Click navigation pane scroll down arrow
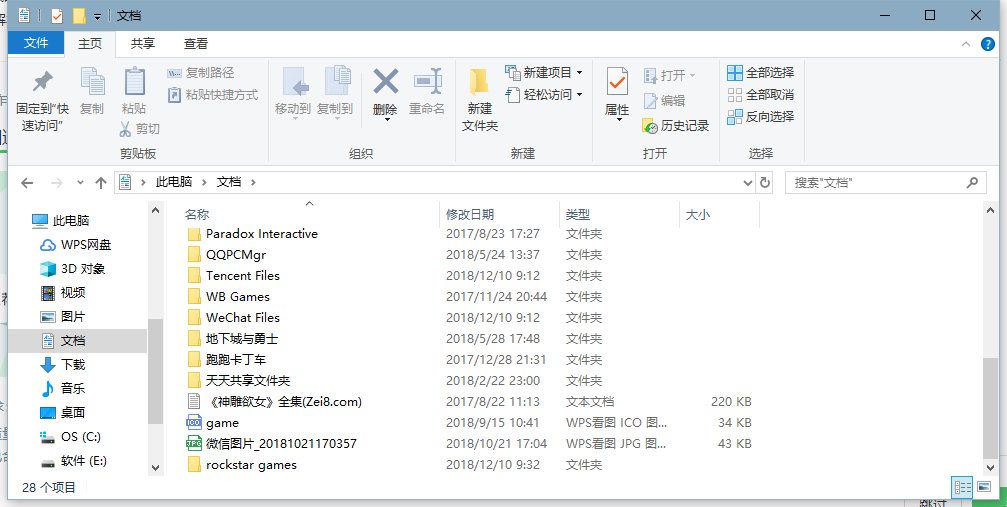Viewport: 1007px width, 507px height. [155, 468]
